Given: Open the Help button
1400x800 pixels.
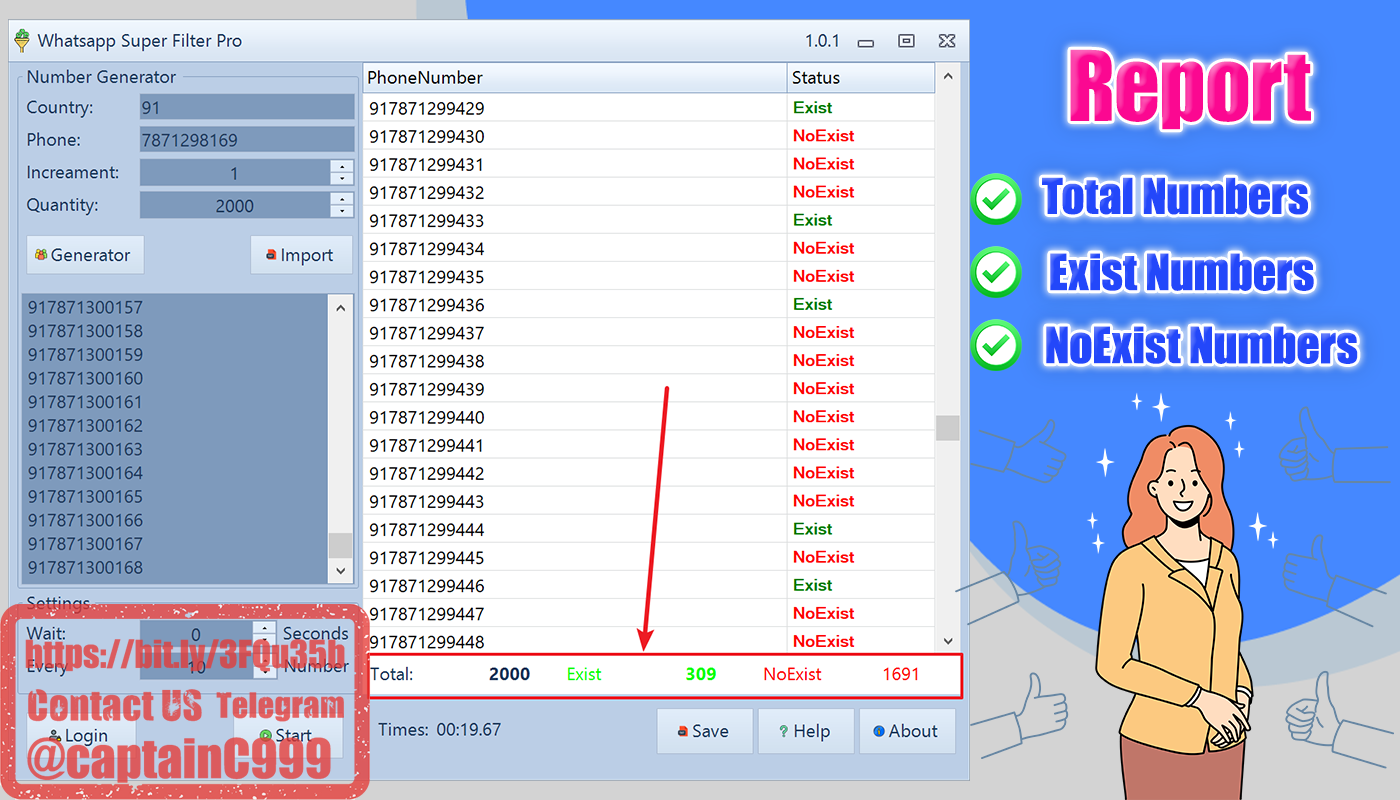Looking at the screenshot, I should pos(806,731).
